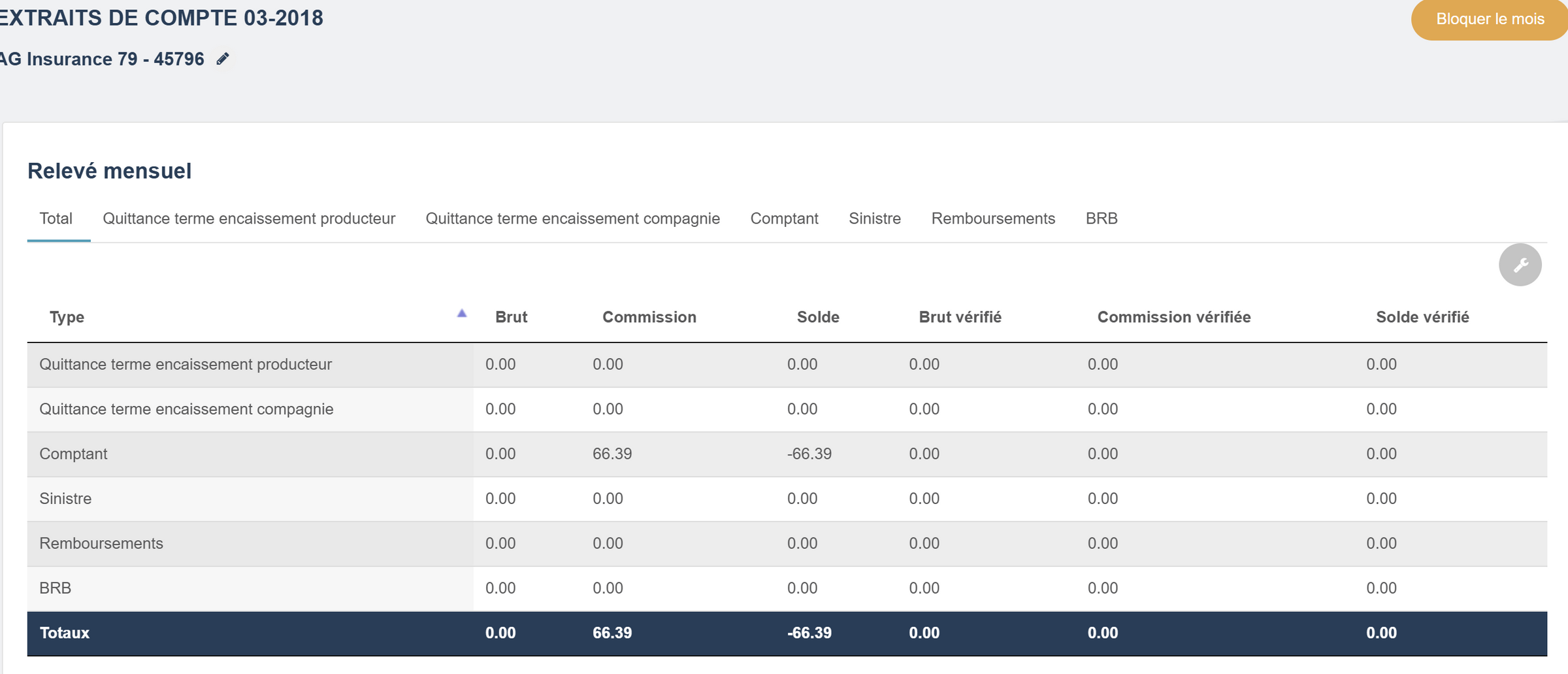Click the Bloquer le mois button
1568x674 pixels.
tap(1490, 19)
